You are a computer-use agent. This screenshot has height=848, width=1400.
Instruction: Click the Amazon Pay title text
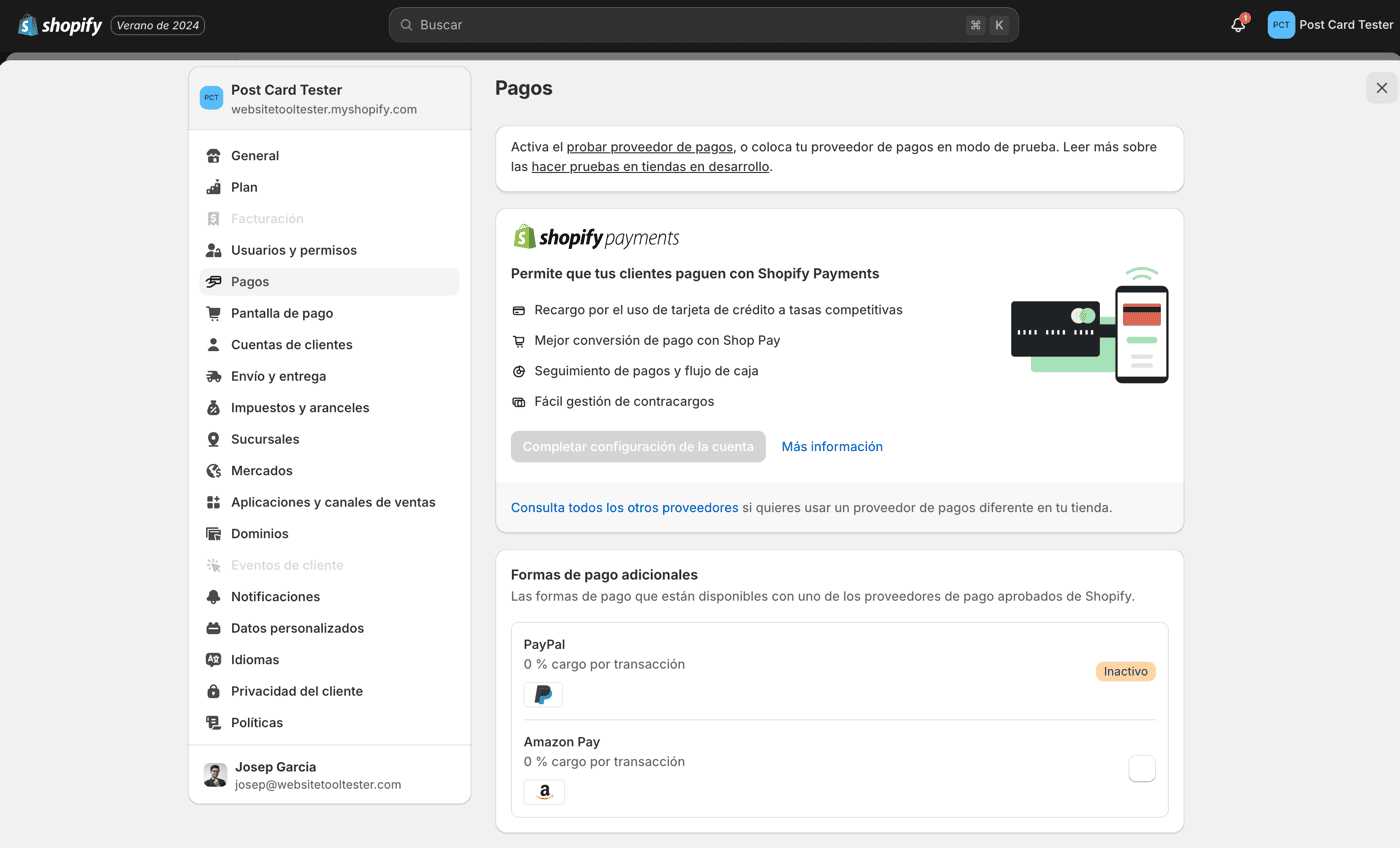pyautogui.click(x=562, y=742)
